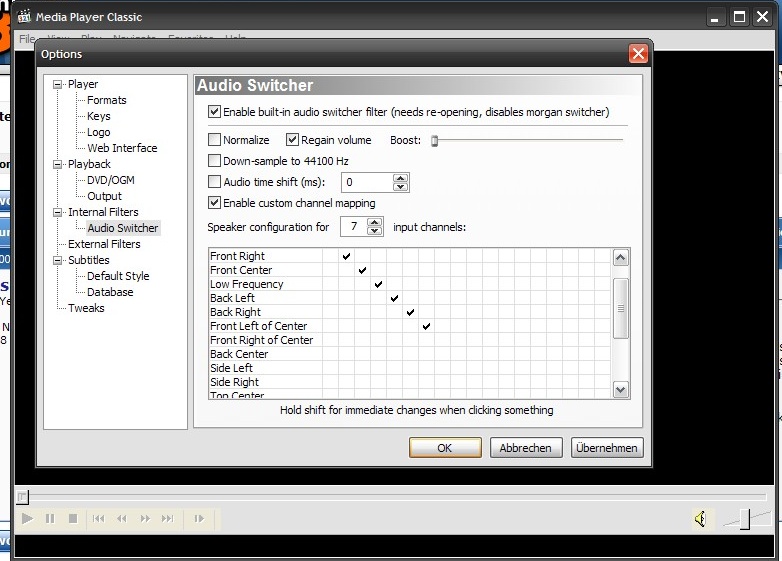Increase input channels count
Viewport: 782px width, 561px height.
[375, 222]
